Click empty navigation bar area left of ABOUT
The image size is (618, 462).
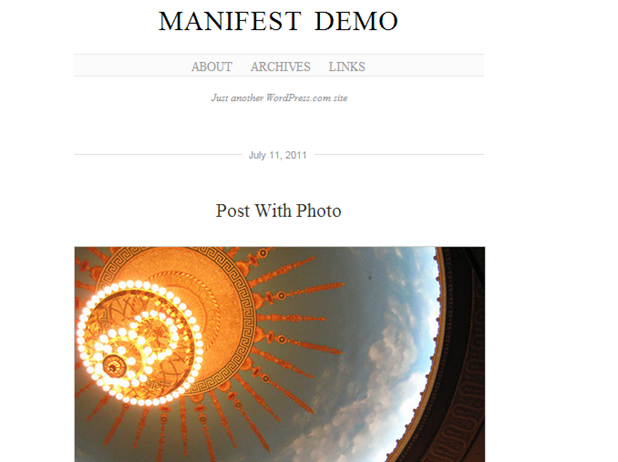coord(132,65)
